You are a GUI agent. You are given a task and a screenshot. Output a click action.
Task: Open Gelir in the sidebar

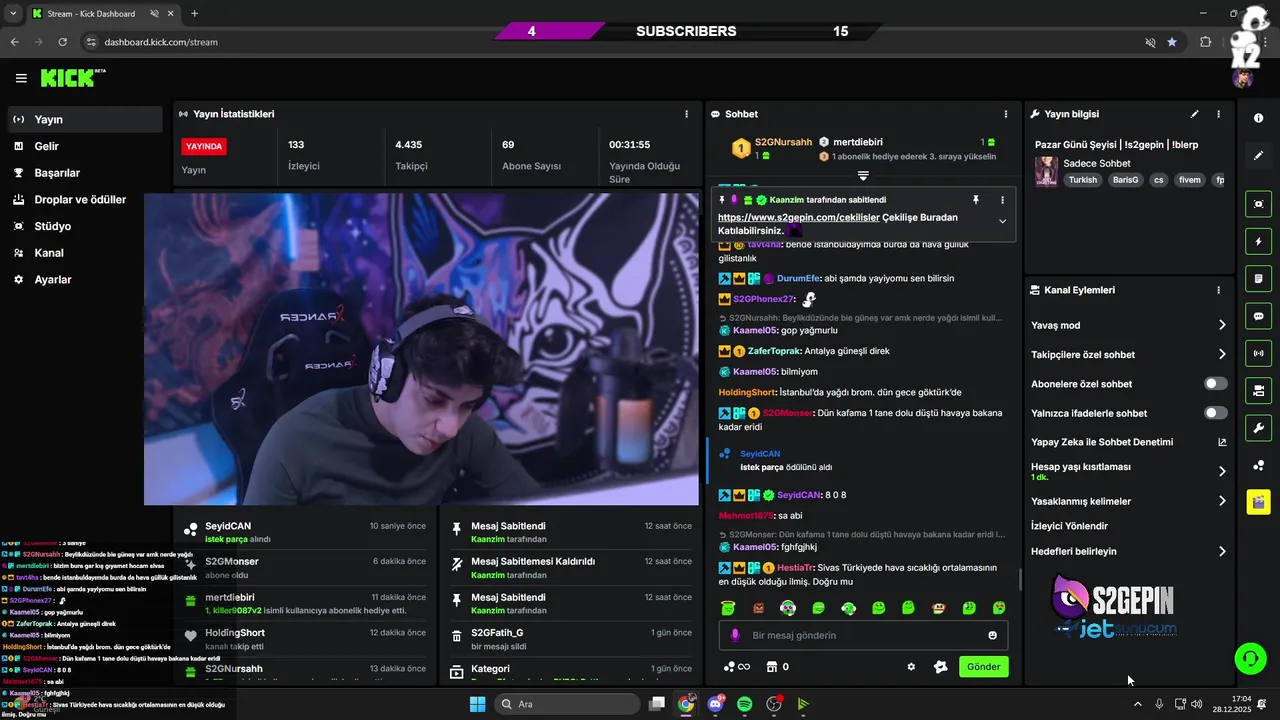coord(84,146)
